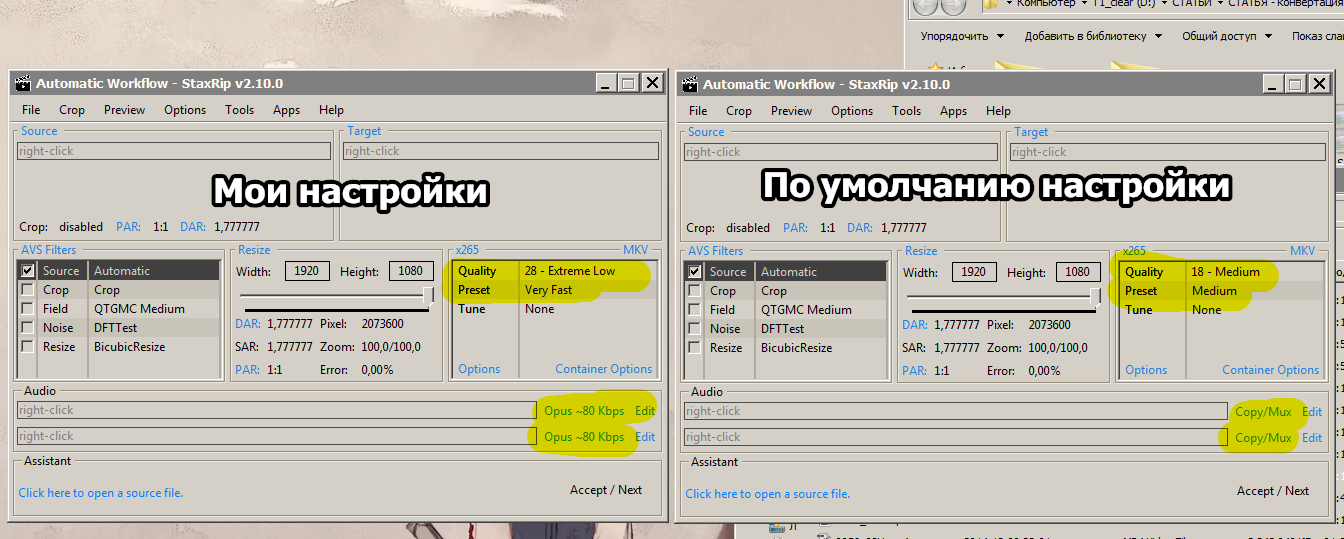1344x539 pixels.
Task: Open Options menu in right StaxRip window
Action: [852, 111]
